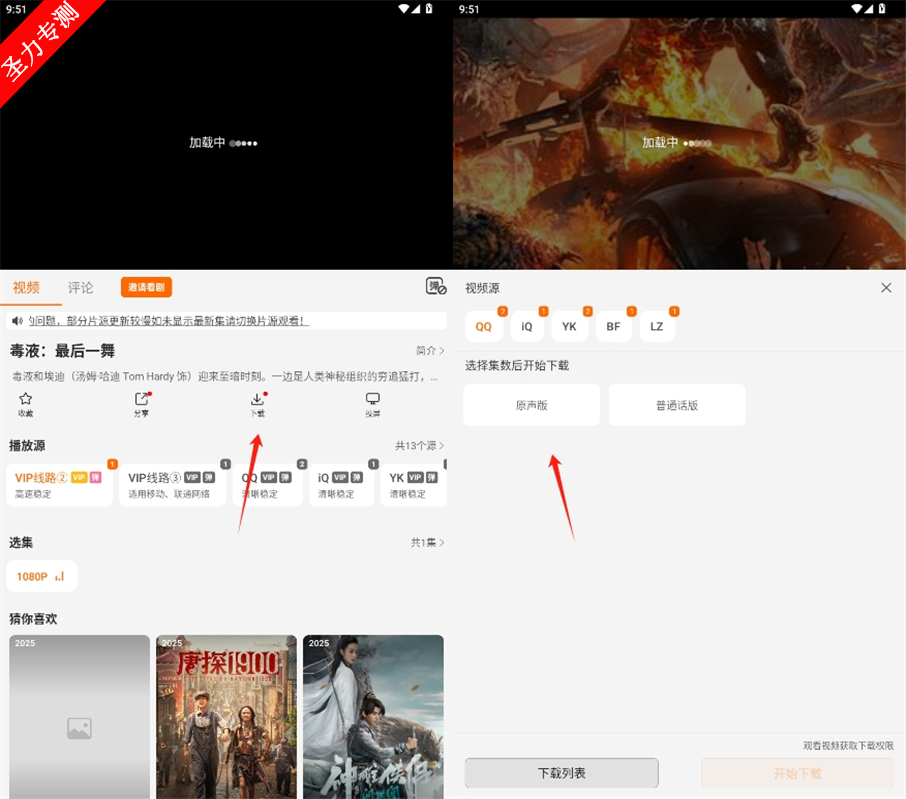Tap the 观看视频获取下载权限 hint text

pyautogui.click(x=848, y=746)
